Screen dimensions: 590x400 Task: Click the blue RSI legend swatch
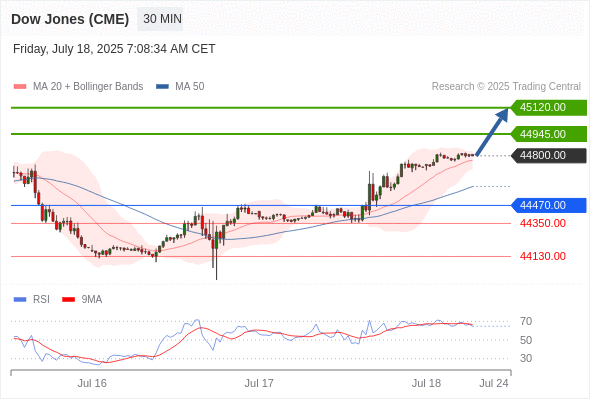20,300
